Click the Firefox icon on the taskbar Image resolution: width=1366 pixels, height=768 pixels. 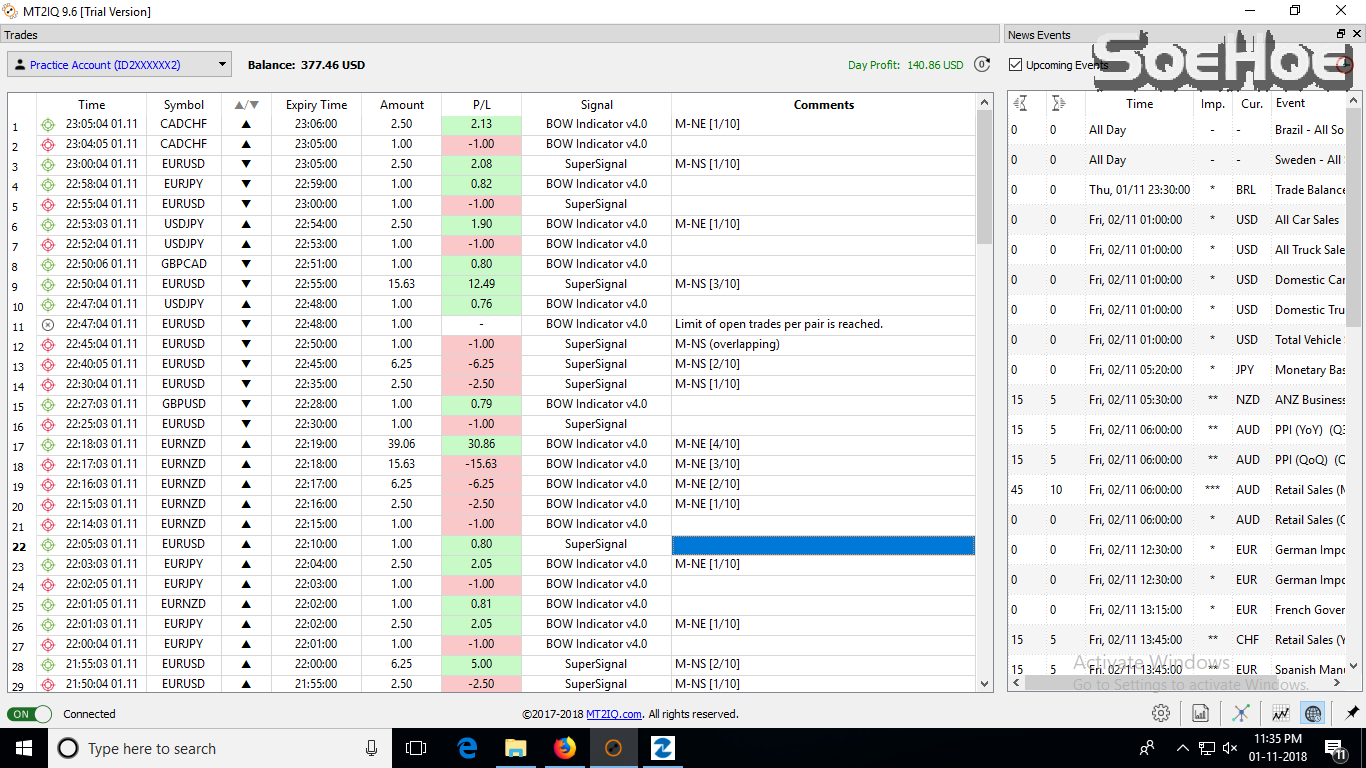coord(564,747)
